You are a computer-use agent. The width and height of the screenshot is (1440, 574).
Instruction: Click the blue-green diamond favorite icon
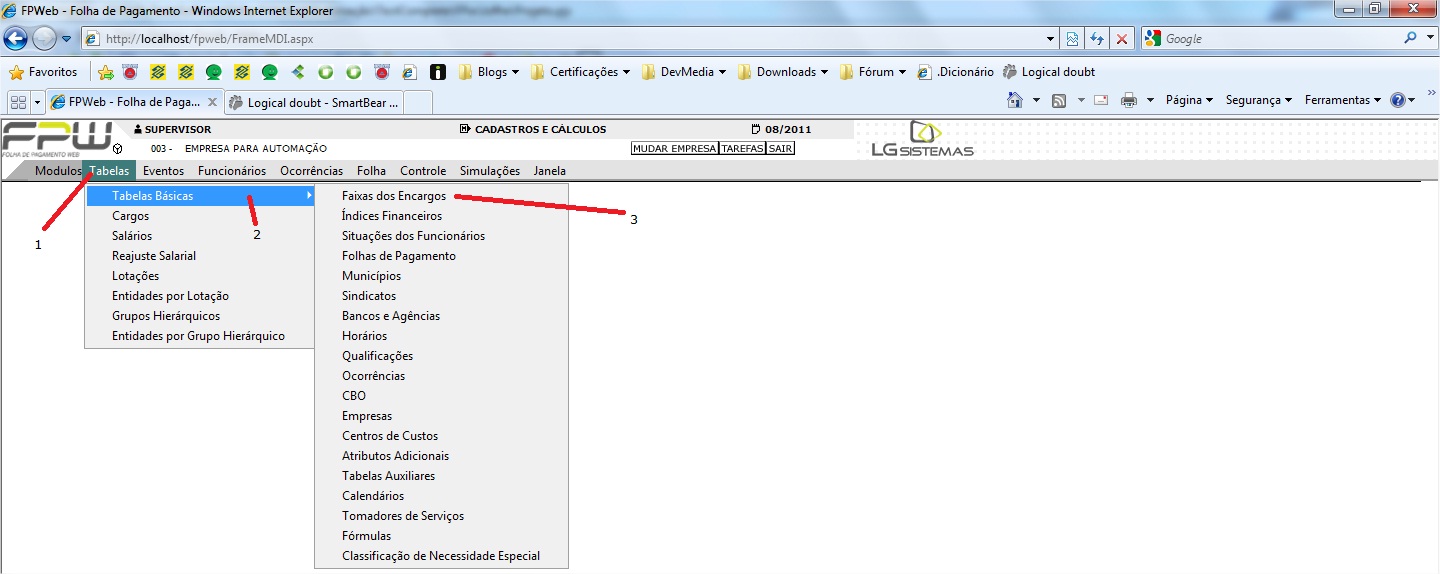[297, 72]
